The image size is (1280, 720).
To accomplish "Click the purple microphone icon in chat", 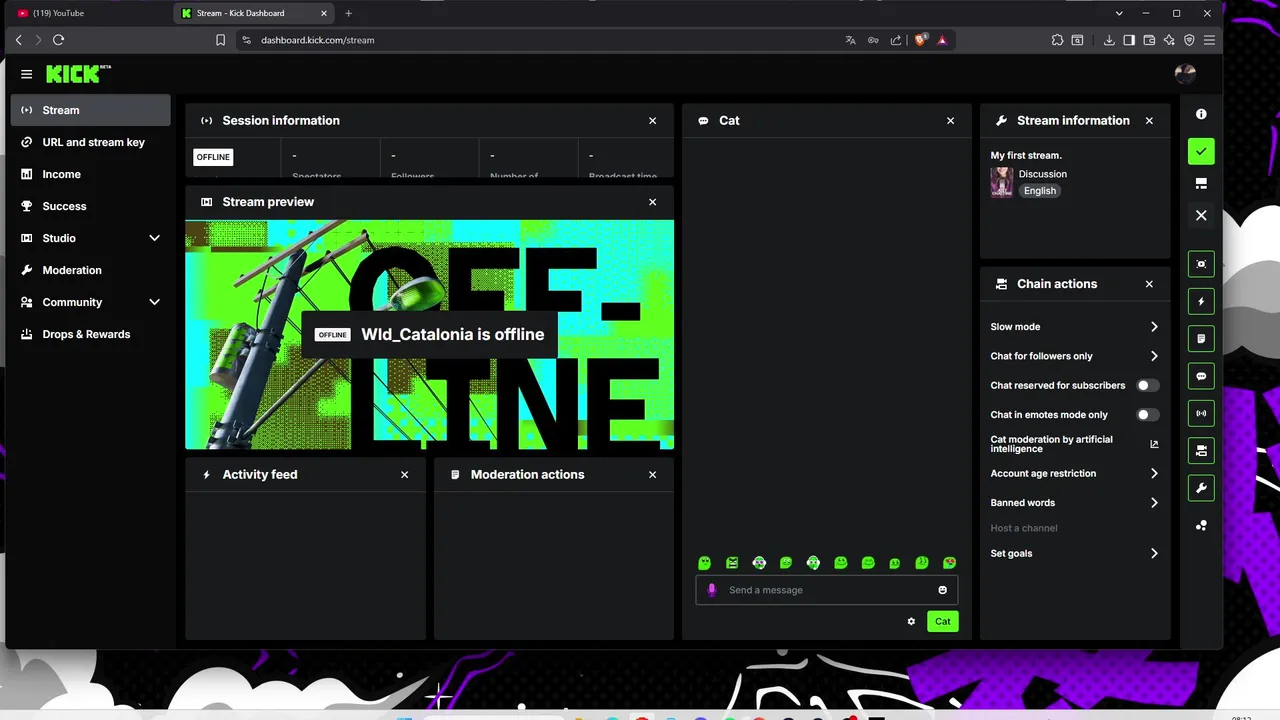I will click(712, 590).
